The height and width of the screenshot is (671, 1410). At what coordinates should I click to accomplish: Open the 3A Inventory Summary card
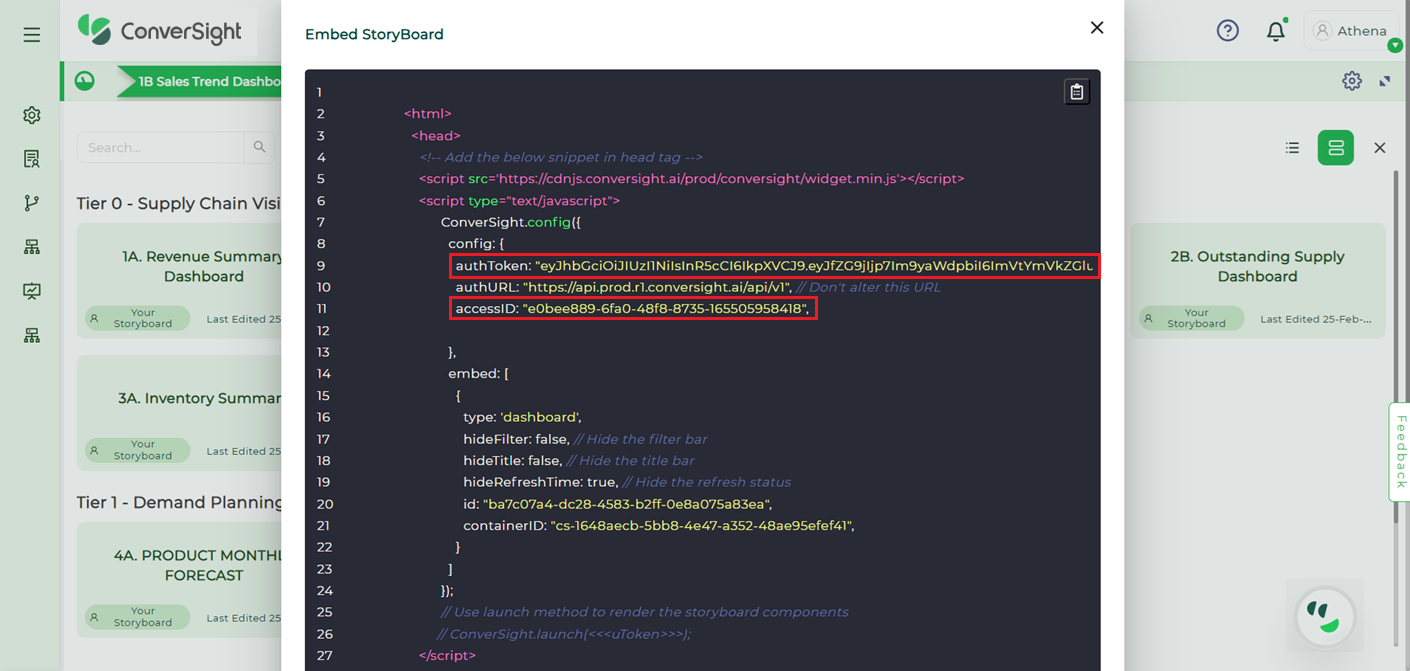(180, 413)
